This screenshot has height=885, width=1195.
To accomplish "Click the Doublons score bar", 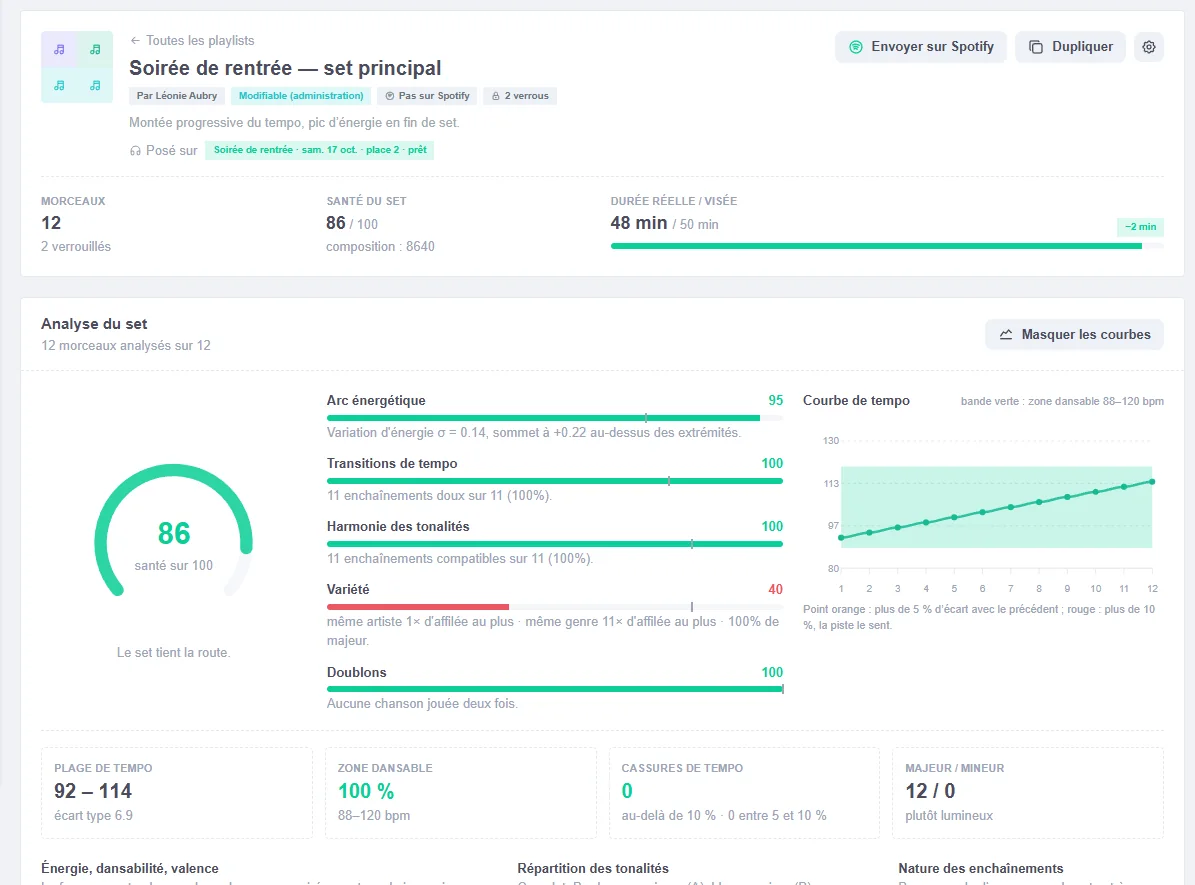I will tap(555, 689).
